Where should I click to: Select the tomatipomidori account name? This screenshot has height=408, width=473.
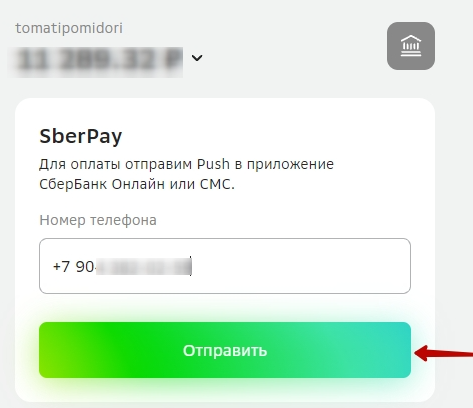69,28
